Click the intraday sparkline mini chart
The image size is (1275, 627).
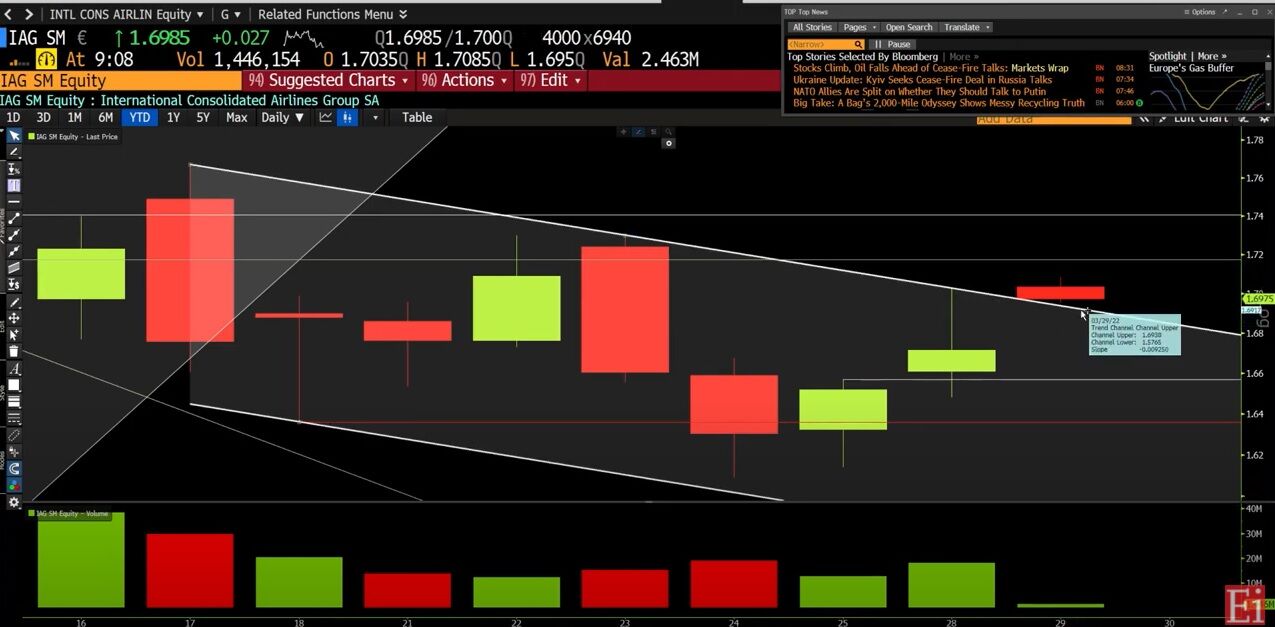click(303, 39)
